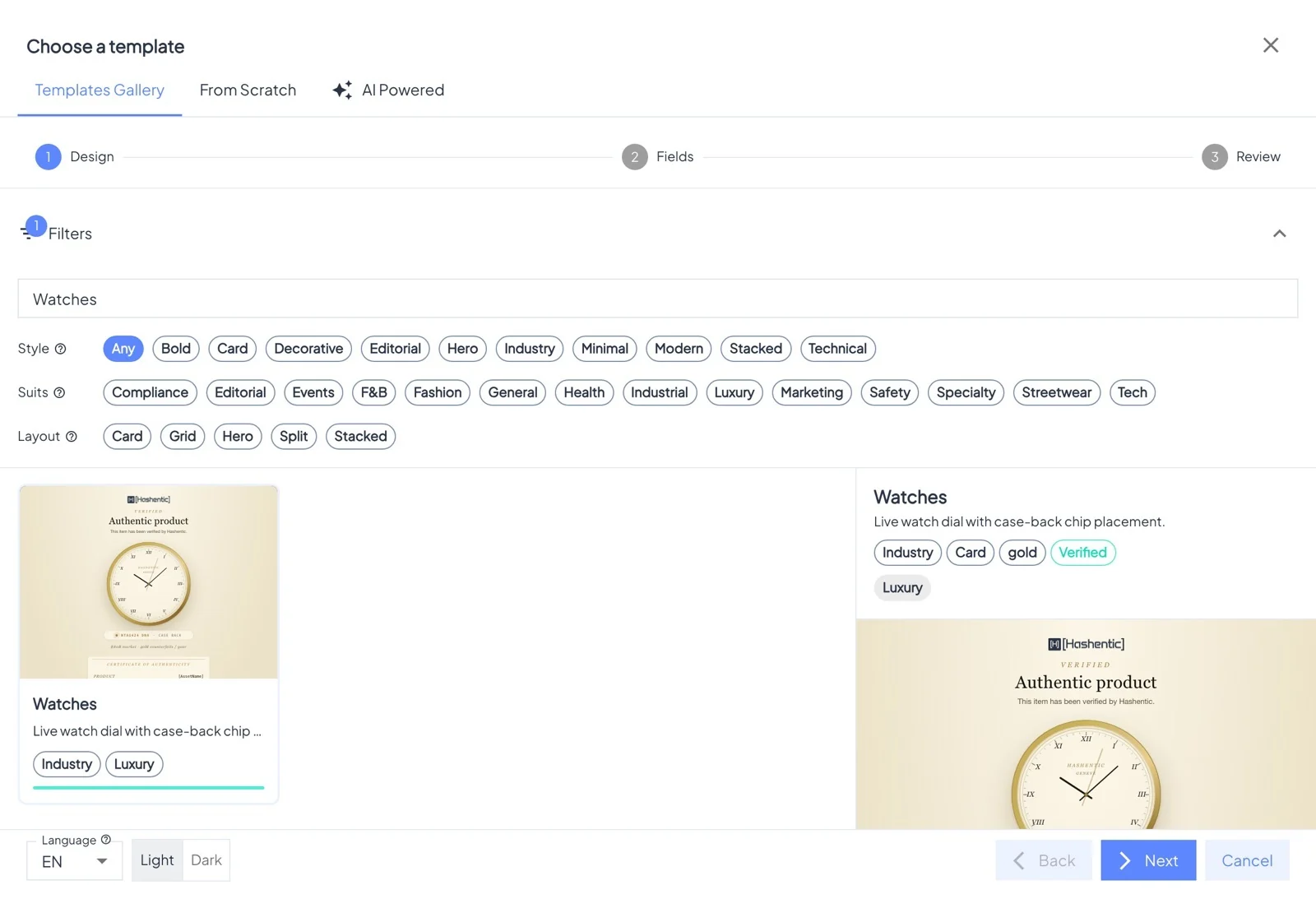Click the large Watches preview image

point(1086,724)
